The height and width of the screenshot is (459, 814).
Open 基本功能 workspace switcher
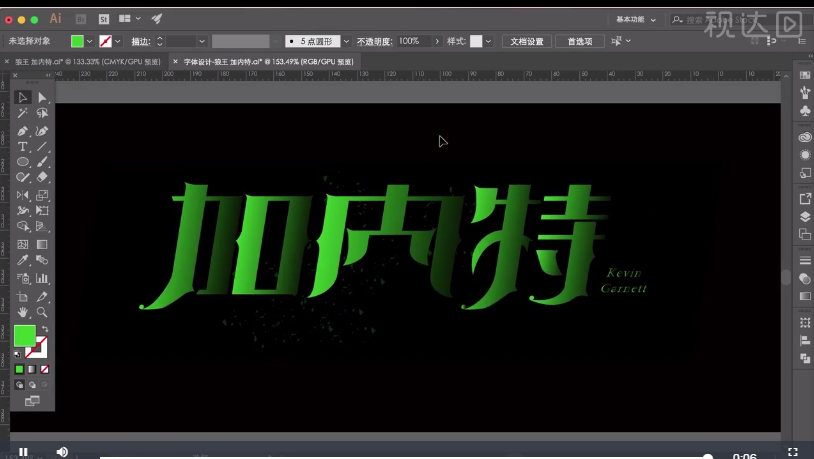pos(636,20)
